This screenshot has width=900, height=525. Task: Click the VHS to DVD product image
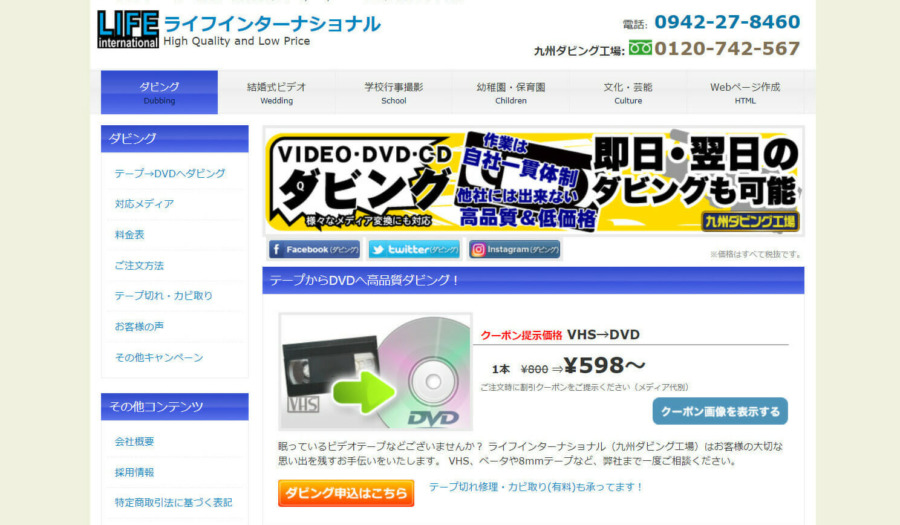click(376, 372)
